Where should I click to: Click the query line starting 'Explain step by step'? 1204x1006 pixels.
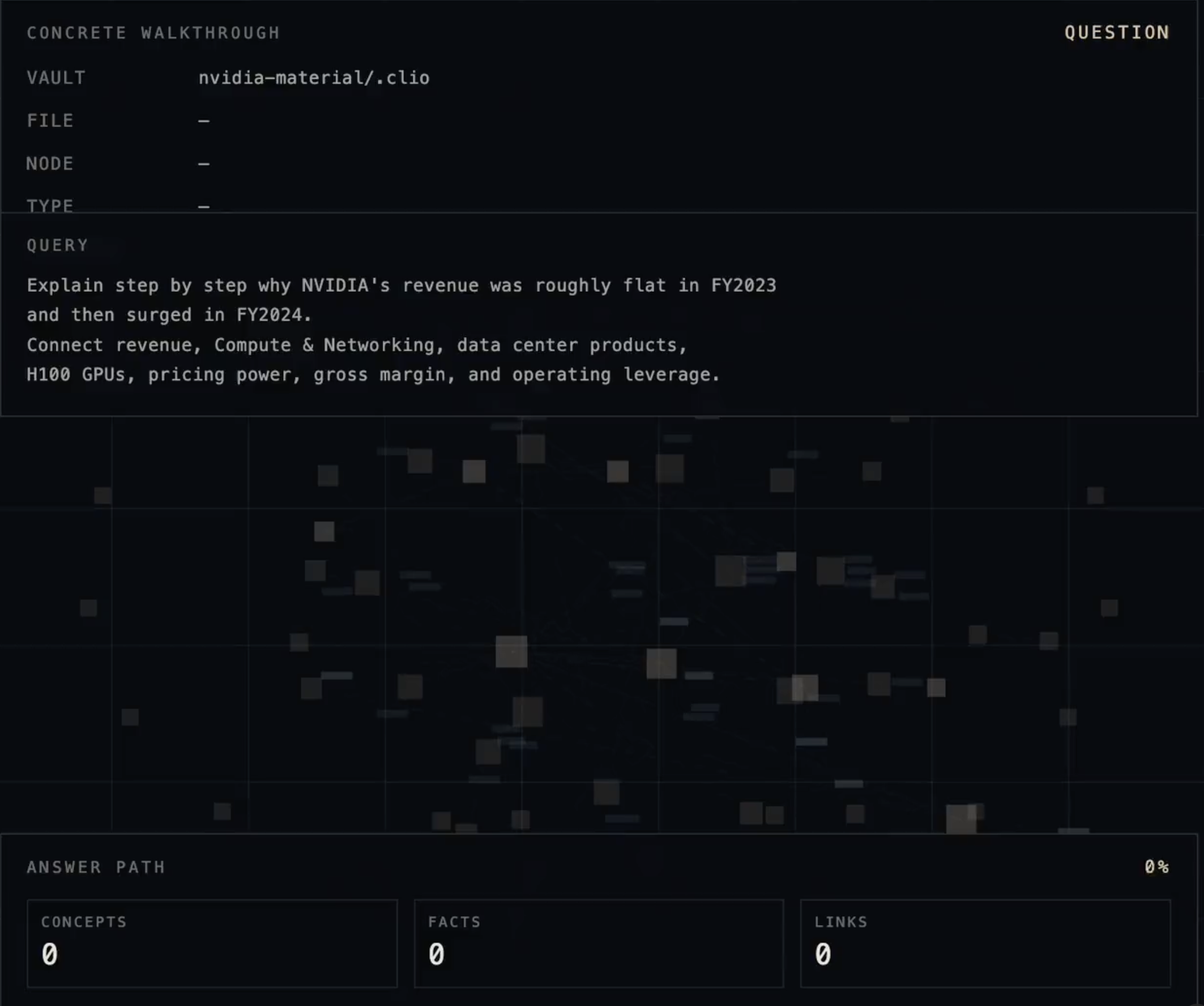coord(401,285)
